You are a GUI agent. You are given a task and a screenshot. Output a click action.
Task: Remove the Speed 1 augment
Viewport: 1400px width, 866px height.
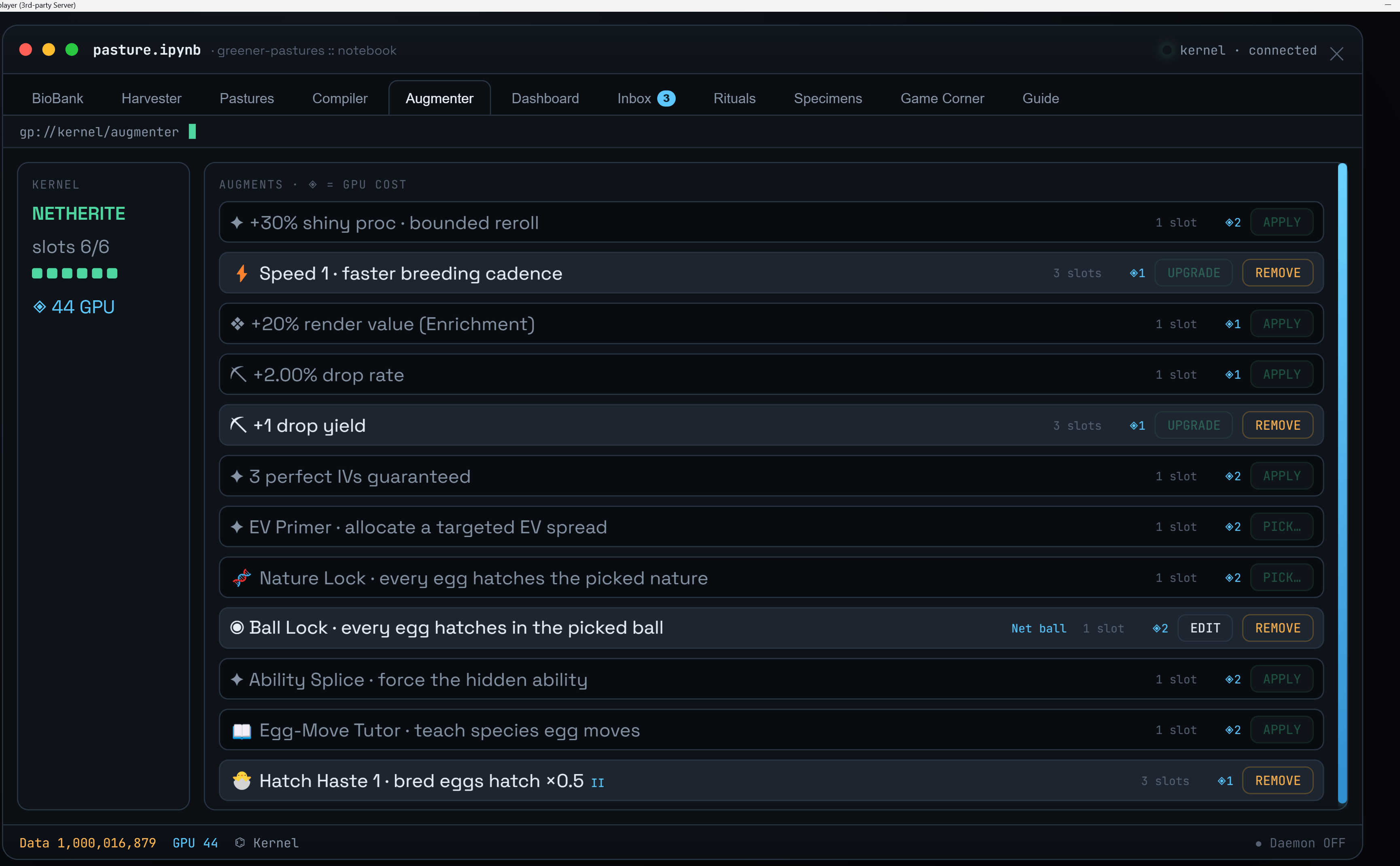[x=1277, y=273]
